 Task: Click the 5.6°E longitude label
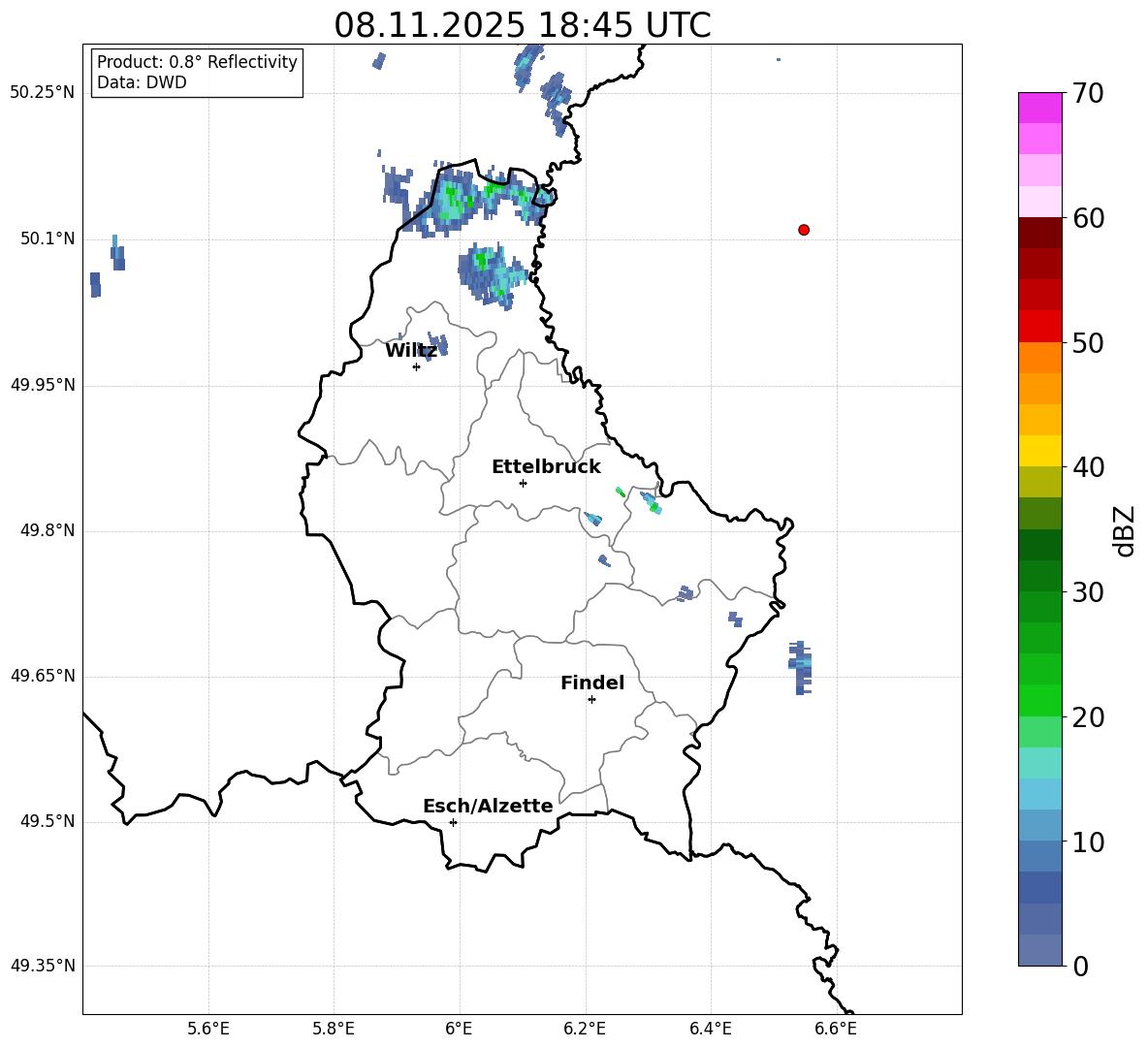pyautogui.click(x=208, y=1029)
